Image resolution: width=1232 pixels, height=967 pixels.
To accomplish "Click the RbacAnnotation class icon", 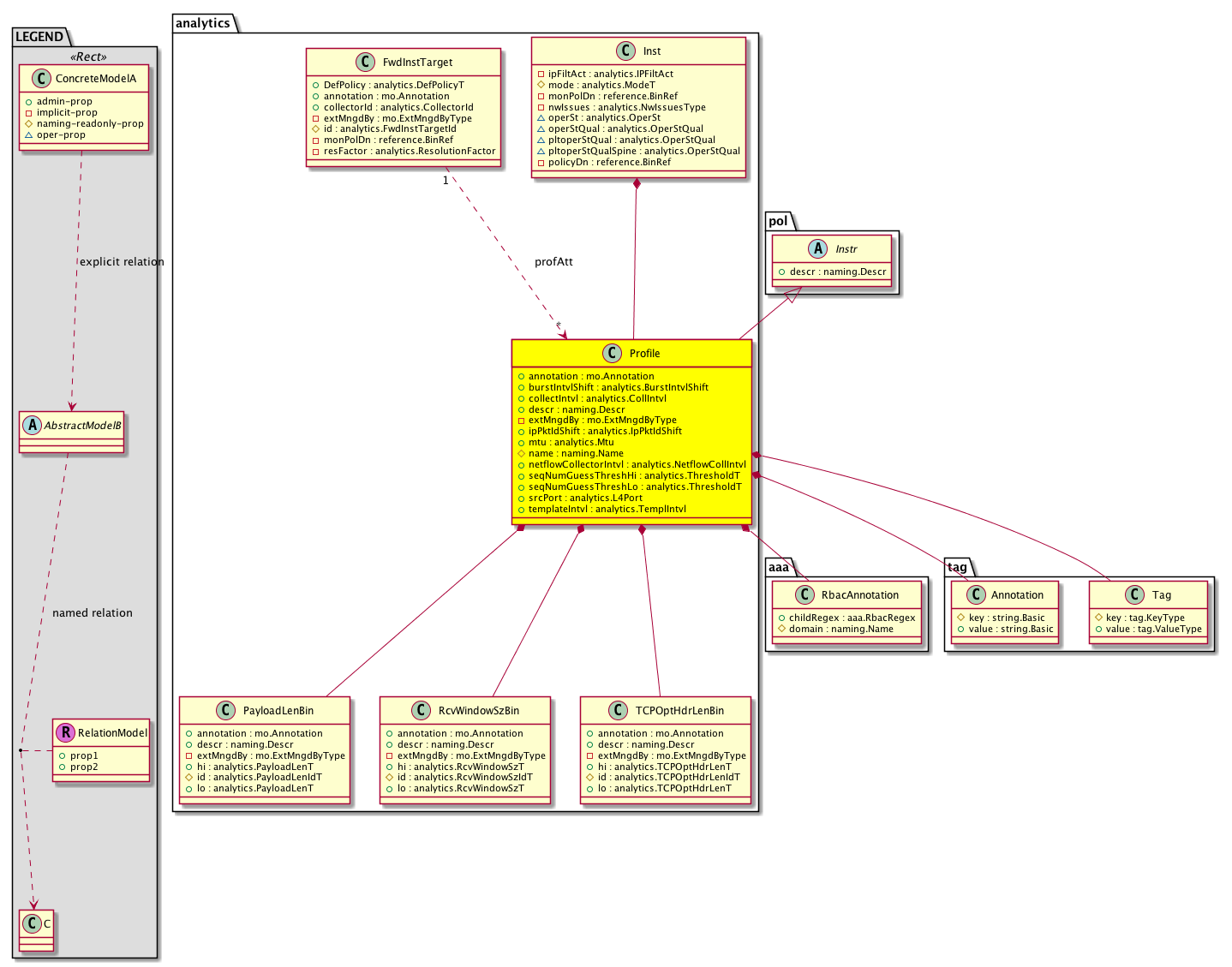I will point(804,595).
